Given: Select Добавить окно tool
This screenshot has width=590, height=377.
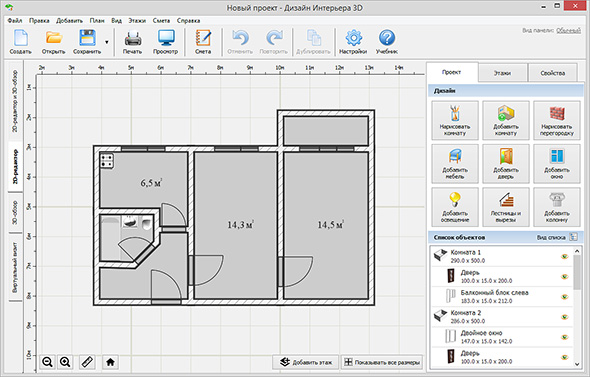Looking at the screenshot, I should (x=557, y=164).
